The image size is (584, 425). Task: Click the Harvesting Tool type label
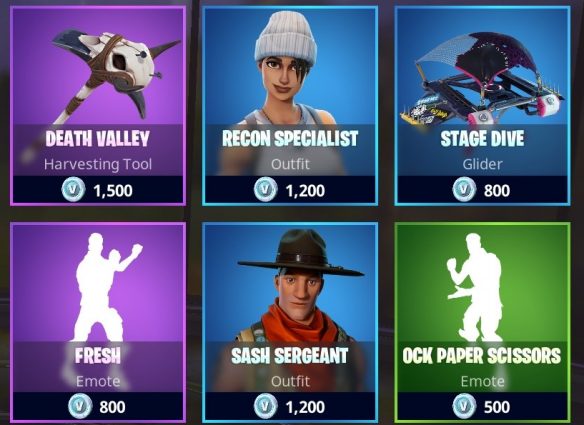coord(98,164)
